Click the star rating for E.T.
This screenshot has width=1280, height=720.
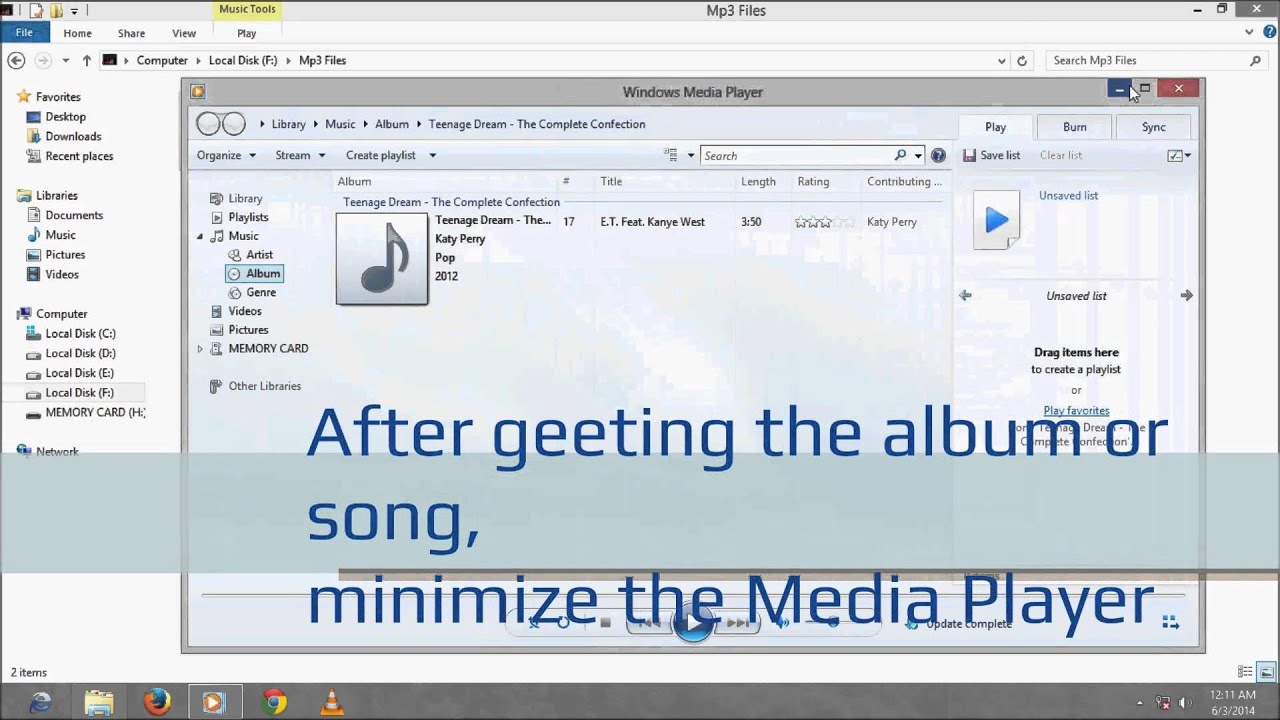[825, 222]
